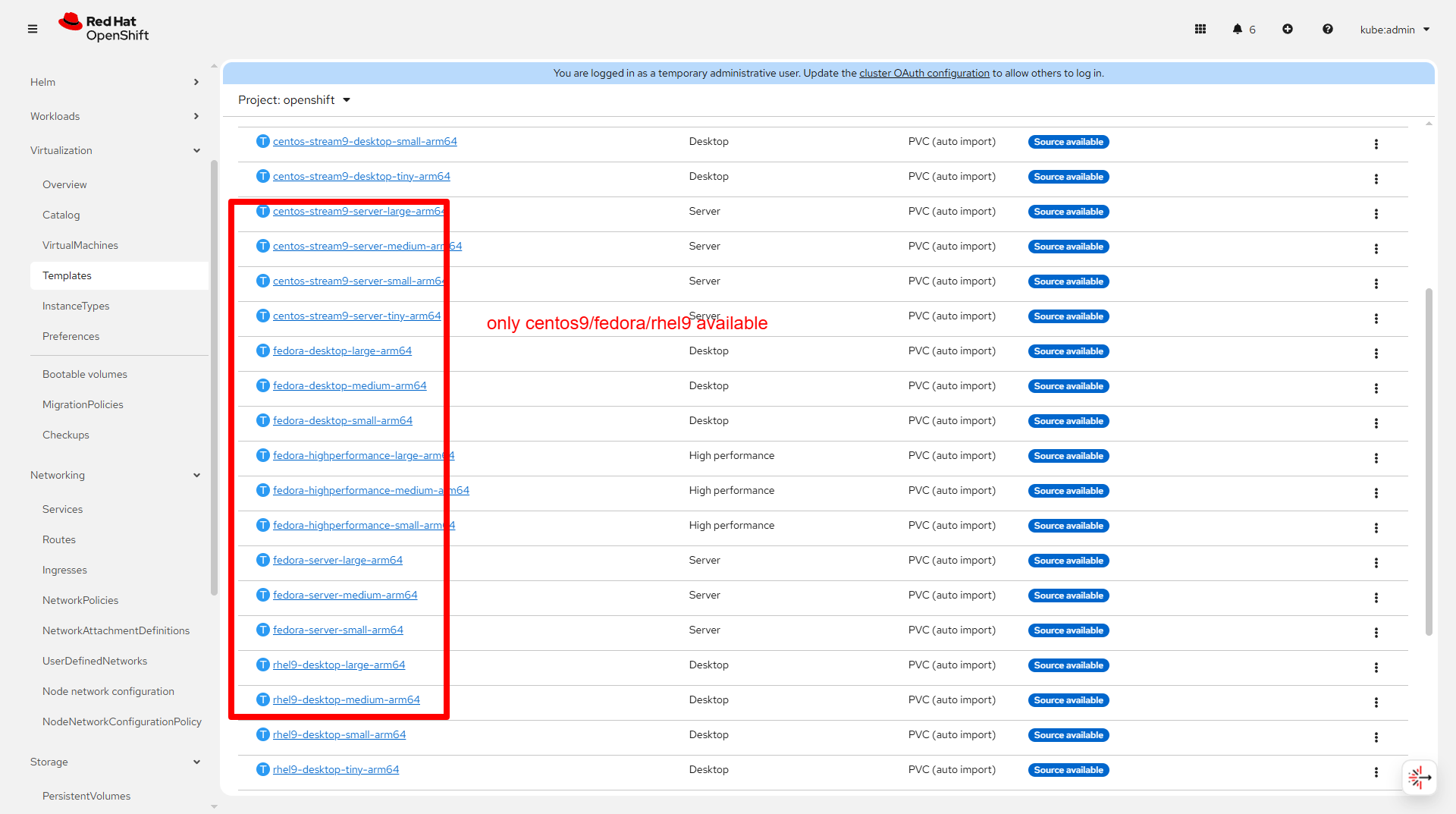Open kebab menu for fedora-server-large-arm64
The width and height of the screenshot is (1456, 814).
1376,563
